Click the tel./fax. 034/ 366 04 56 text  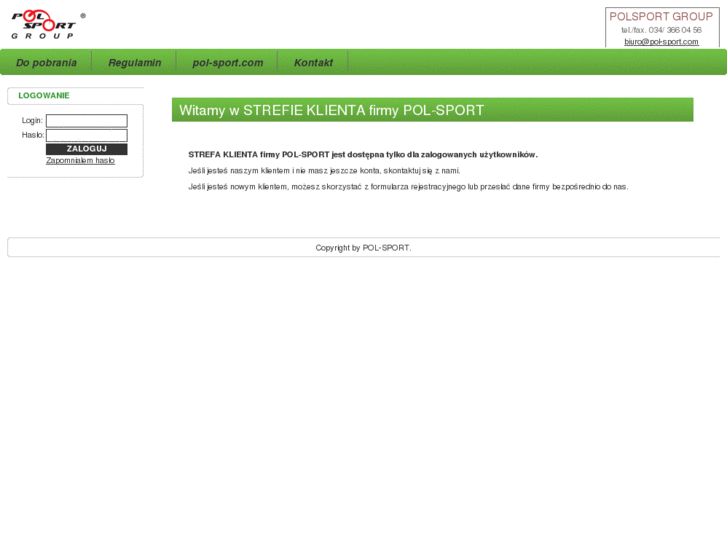(x=661, y=30)
